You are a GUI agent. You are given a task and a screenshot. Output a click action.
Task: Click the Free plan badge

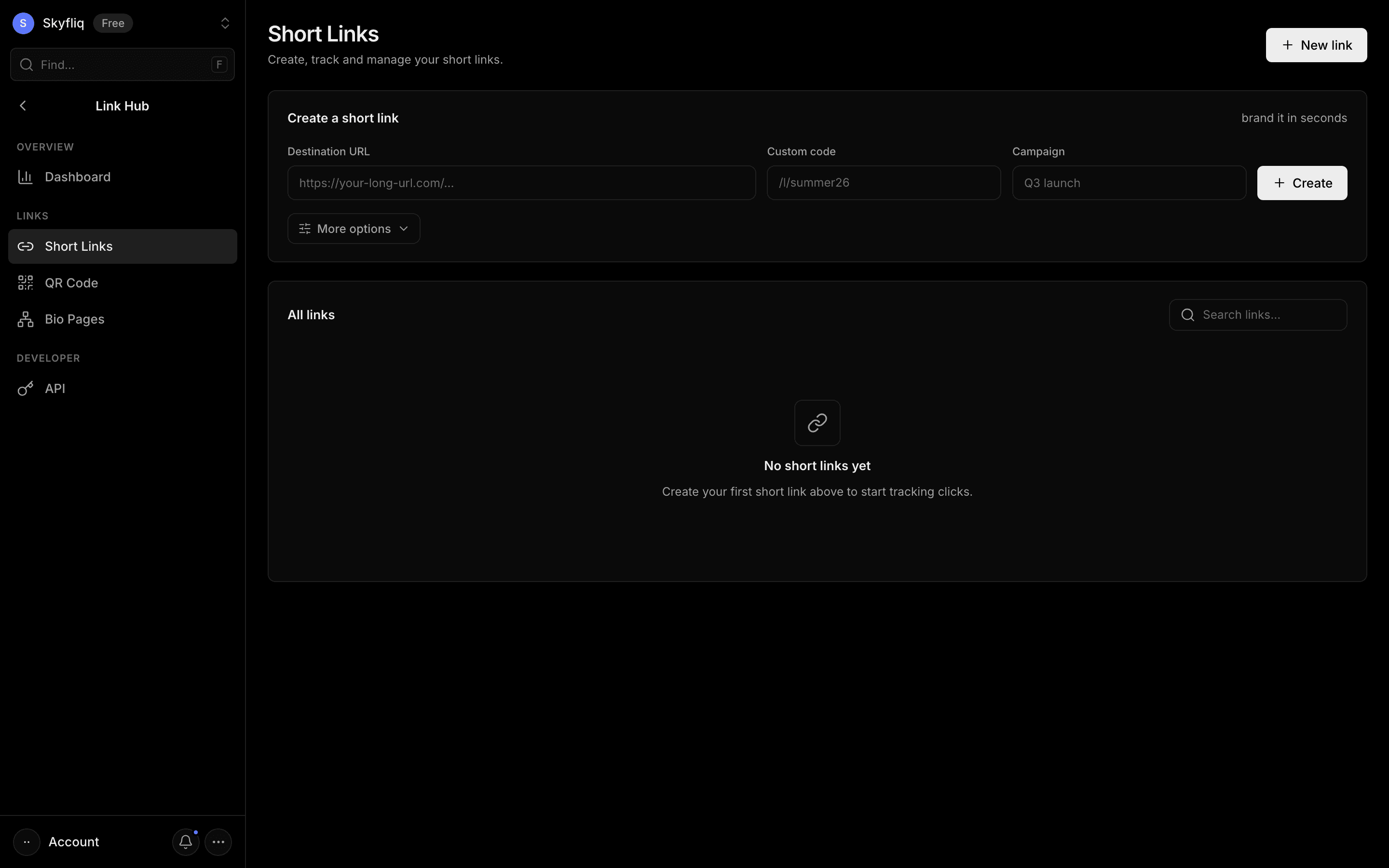113,23
